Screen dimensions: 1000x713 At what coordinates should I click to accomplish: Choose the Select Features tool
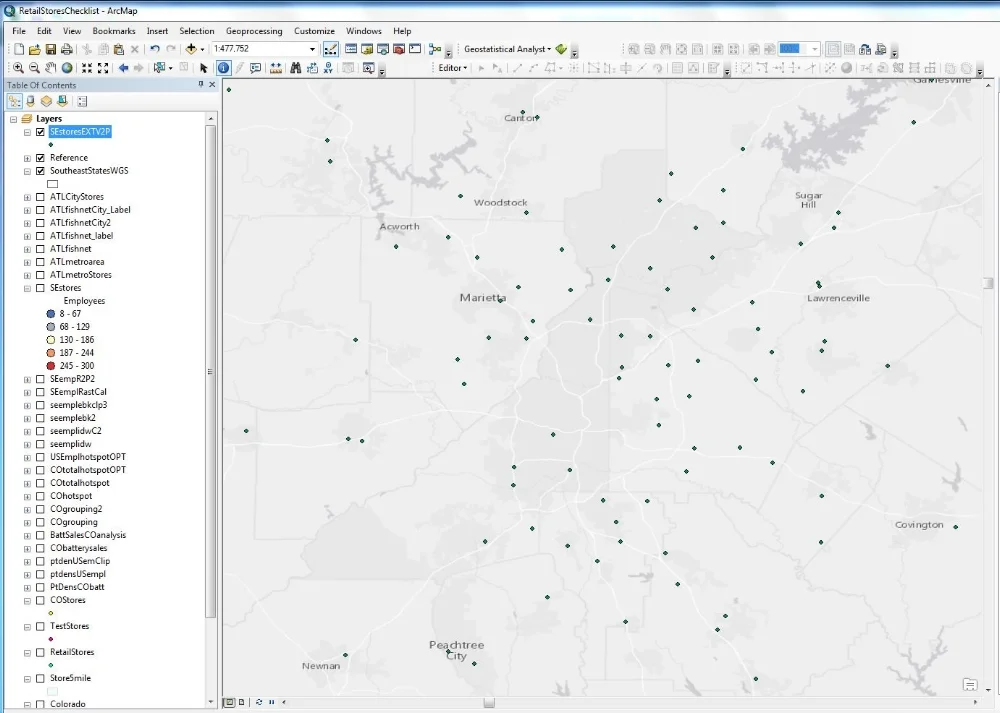pos(159,68)
